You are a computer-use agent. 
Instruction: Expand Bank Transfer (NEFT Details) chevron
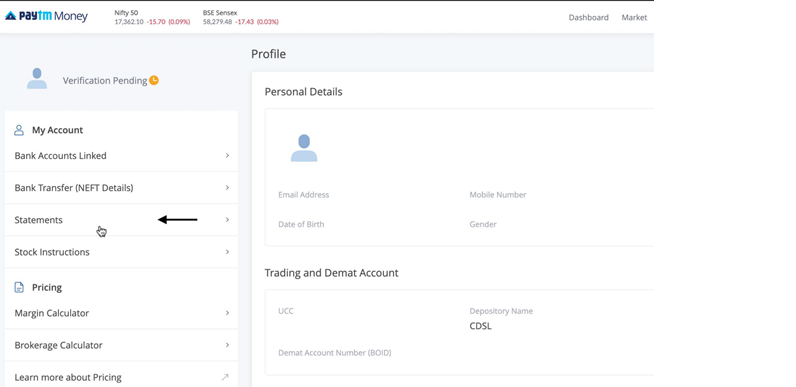(x=227, y=187)
